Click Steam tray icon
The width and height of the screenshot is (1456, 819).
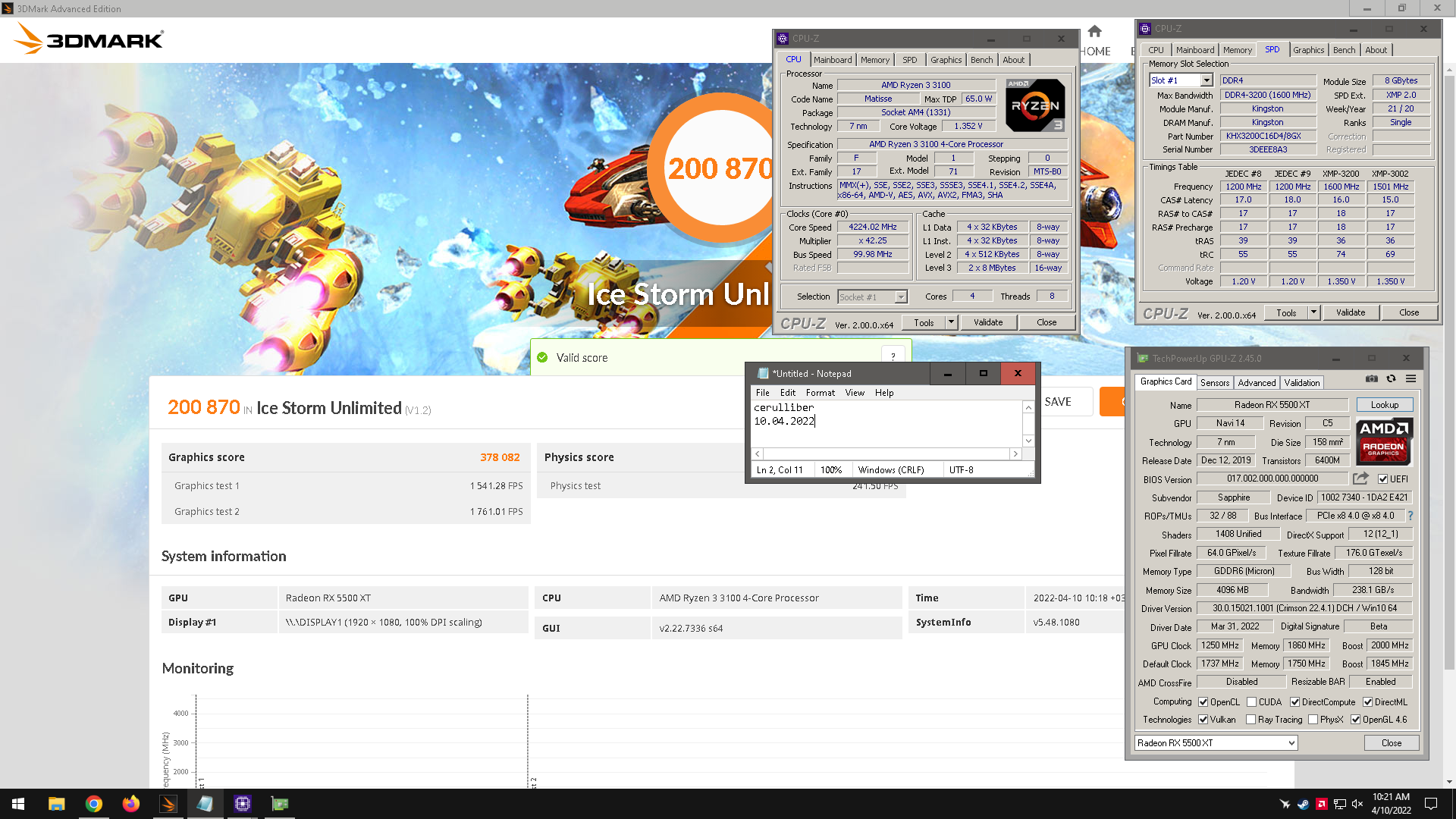1303,804
